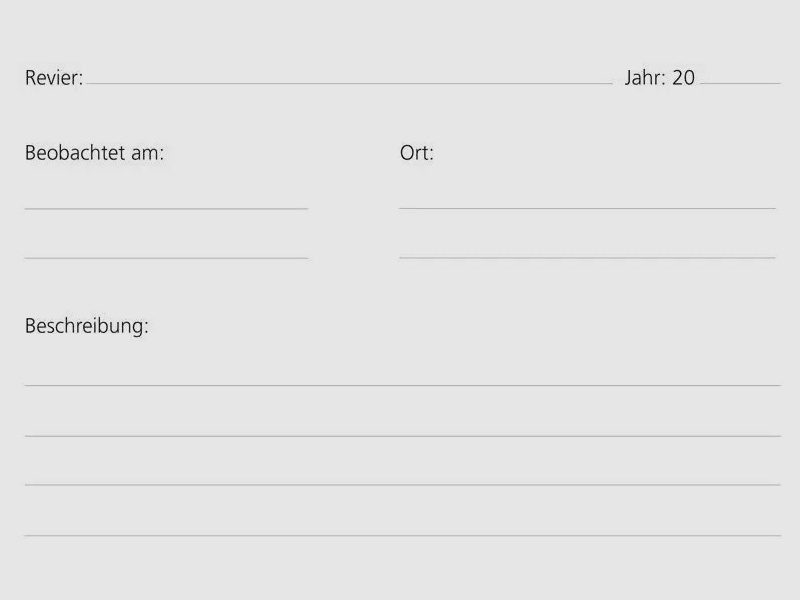Image resolution: width=800 pixels, height=600 pixels.
Task: Click the colon after Revier
Action: pos(81,80)
